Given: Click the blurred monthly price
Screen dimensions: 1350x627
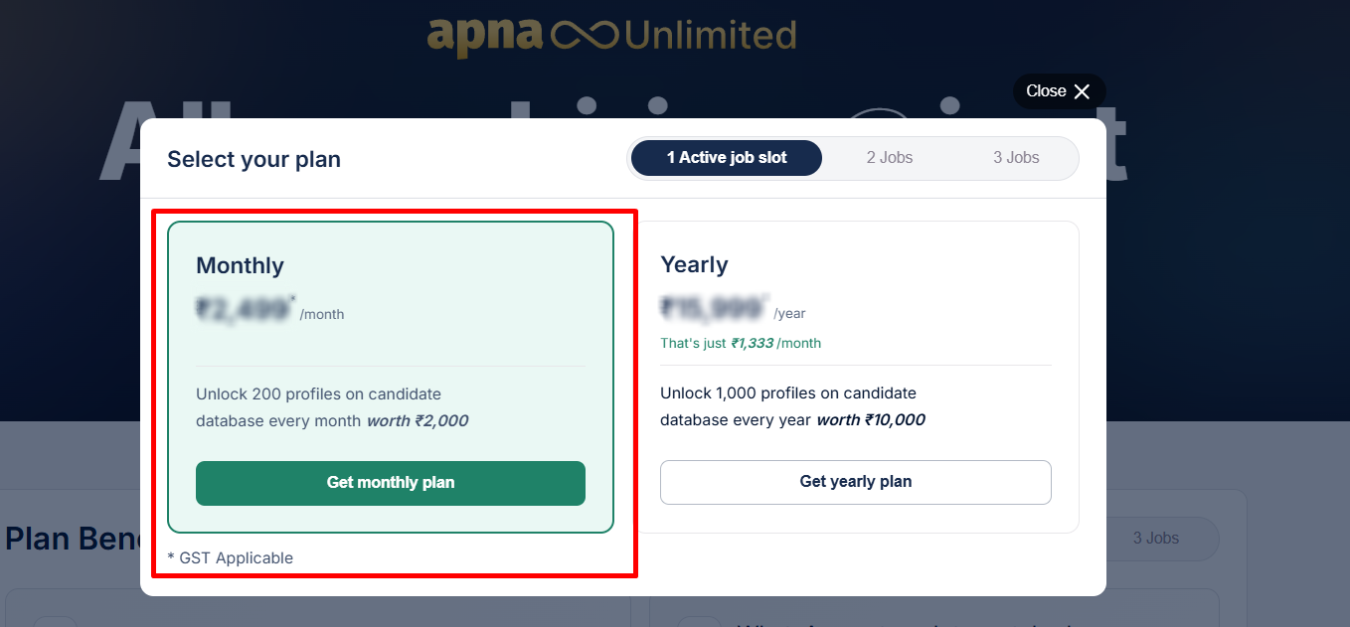Looking at the screenshot, I should point(245,310).
